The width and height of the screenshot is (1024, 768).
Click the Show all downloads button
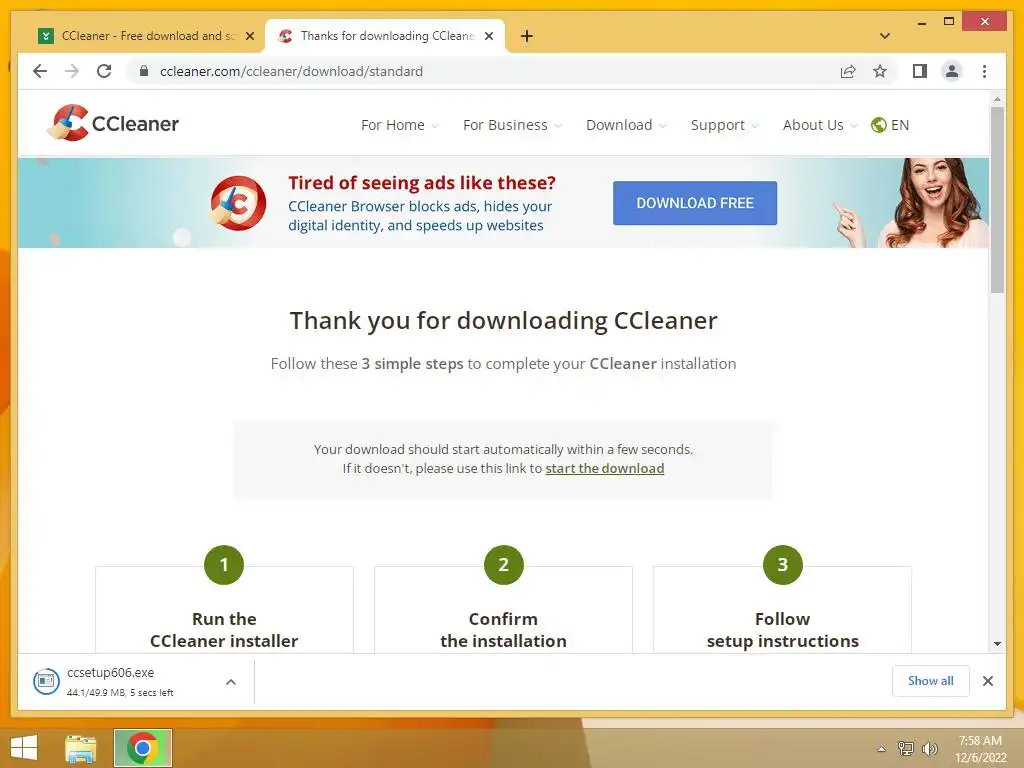[x=931, y=680]
